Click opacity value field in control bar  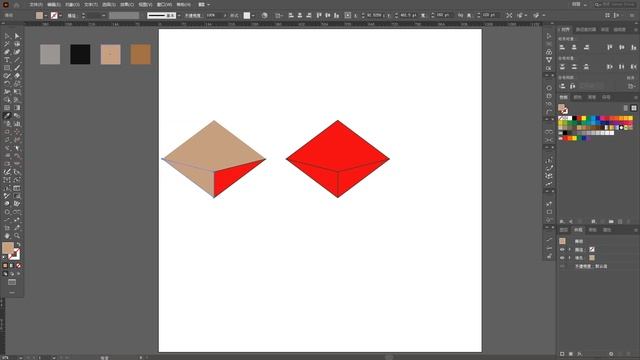pyautogui.click(x=214, y=16)
